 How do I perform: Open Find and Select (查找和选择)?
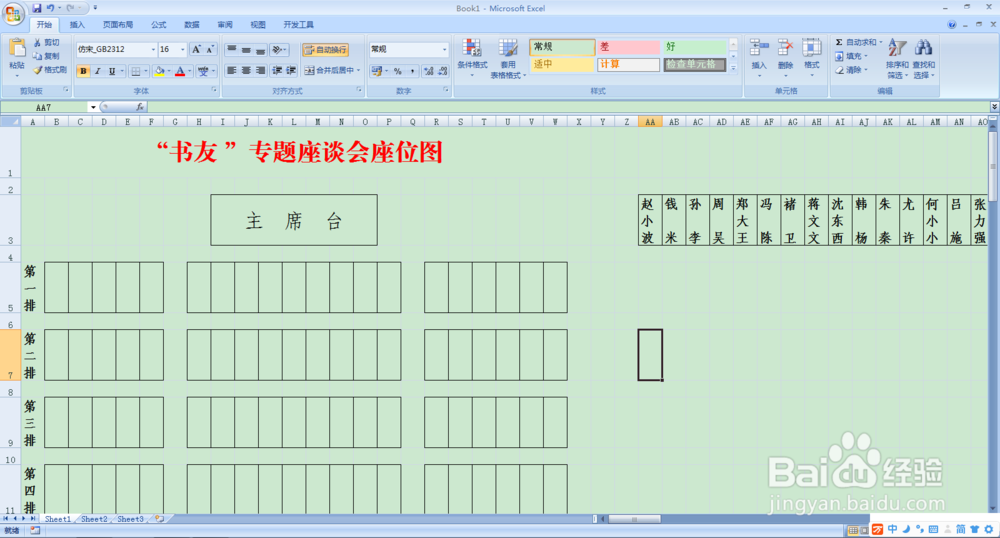[923, 59]
